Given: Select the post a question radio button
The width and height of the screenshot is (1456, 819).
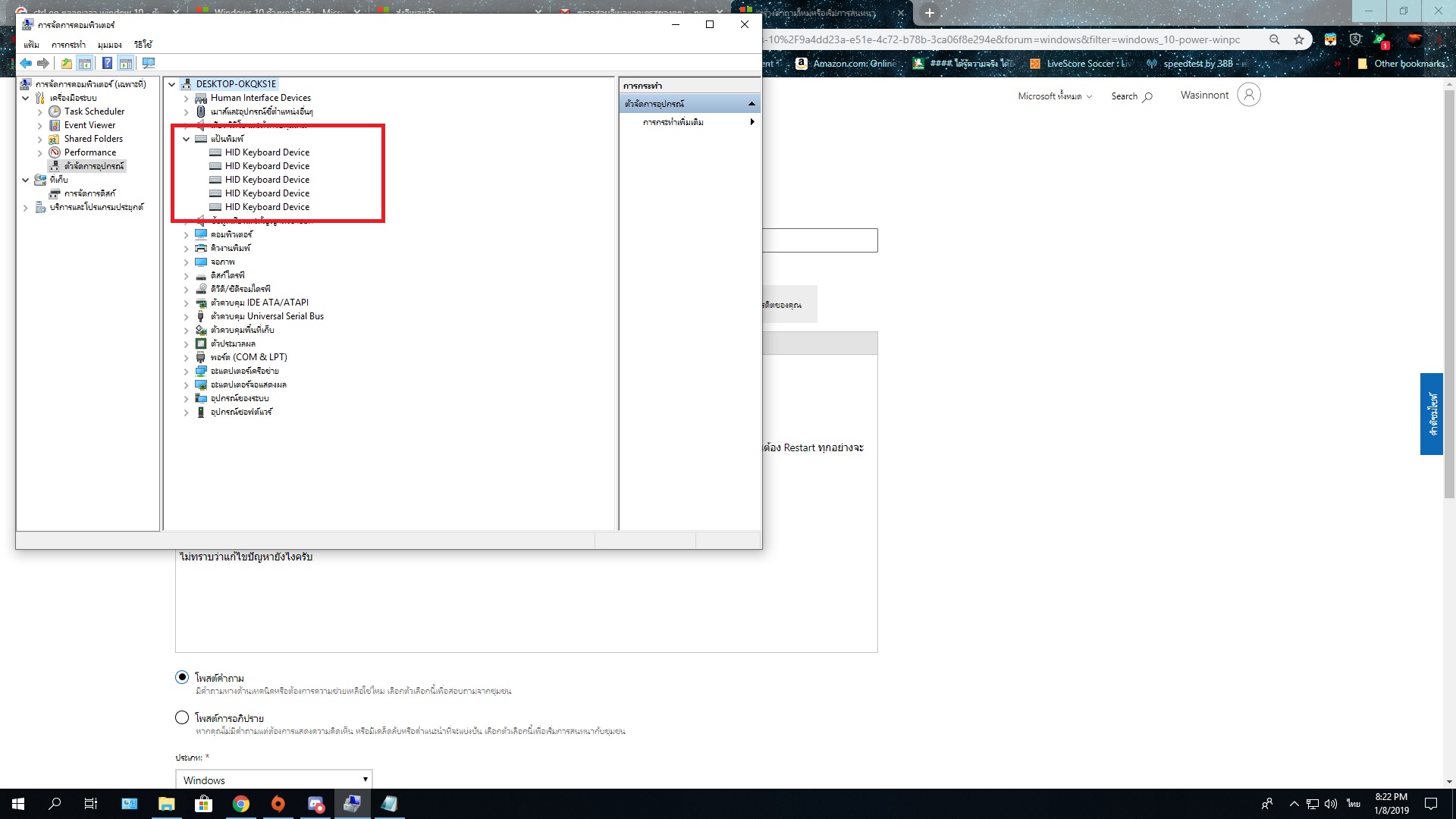Looking at the screenshot, I should point(182,677).
